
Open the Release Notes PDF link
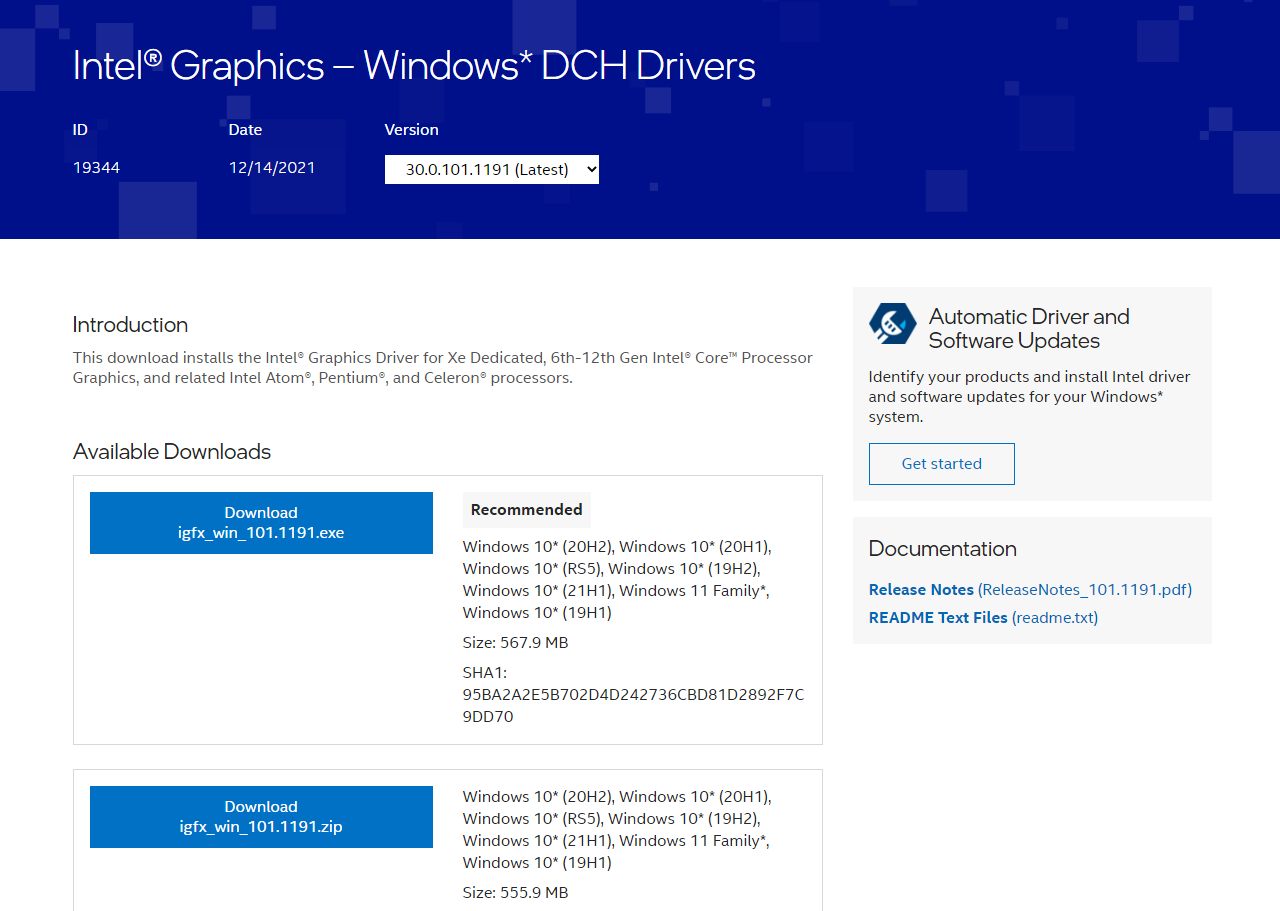pyautogui.click(x=1029, y=590)
